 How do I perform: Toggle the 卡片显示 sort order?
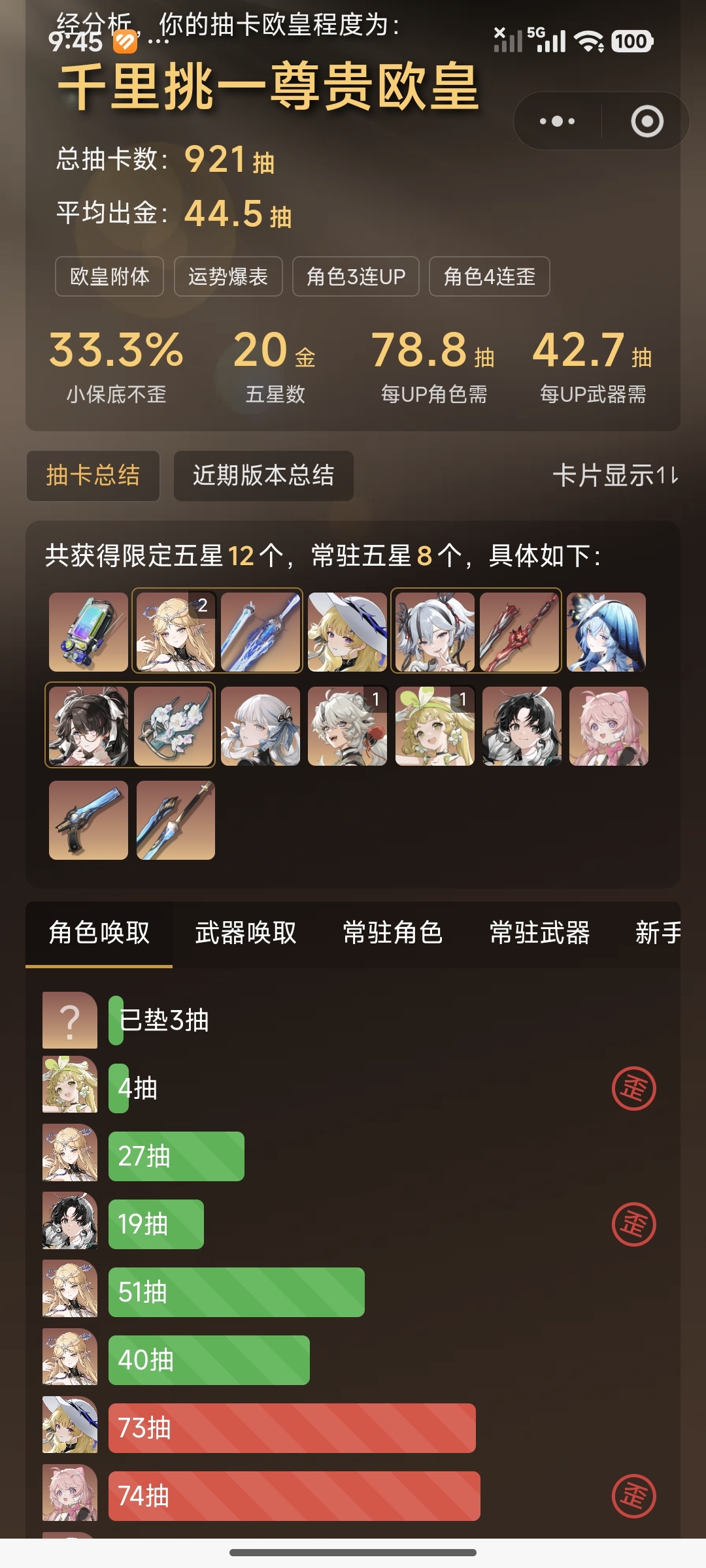pos(616,476)
